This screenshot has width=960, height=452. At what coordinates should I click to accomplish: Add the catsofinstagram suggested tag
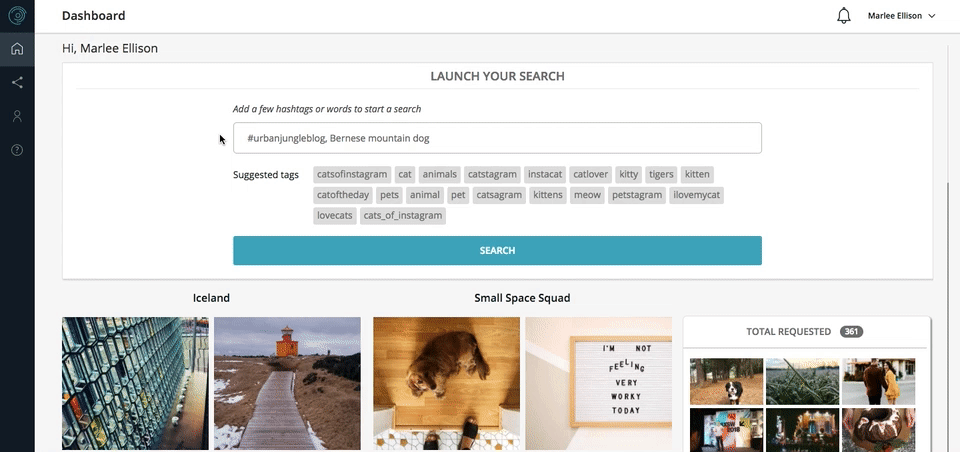352,174
